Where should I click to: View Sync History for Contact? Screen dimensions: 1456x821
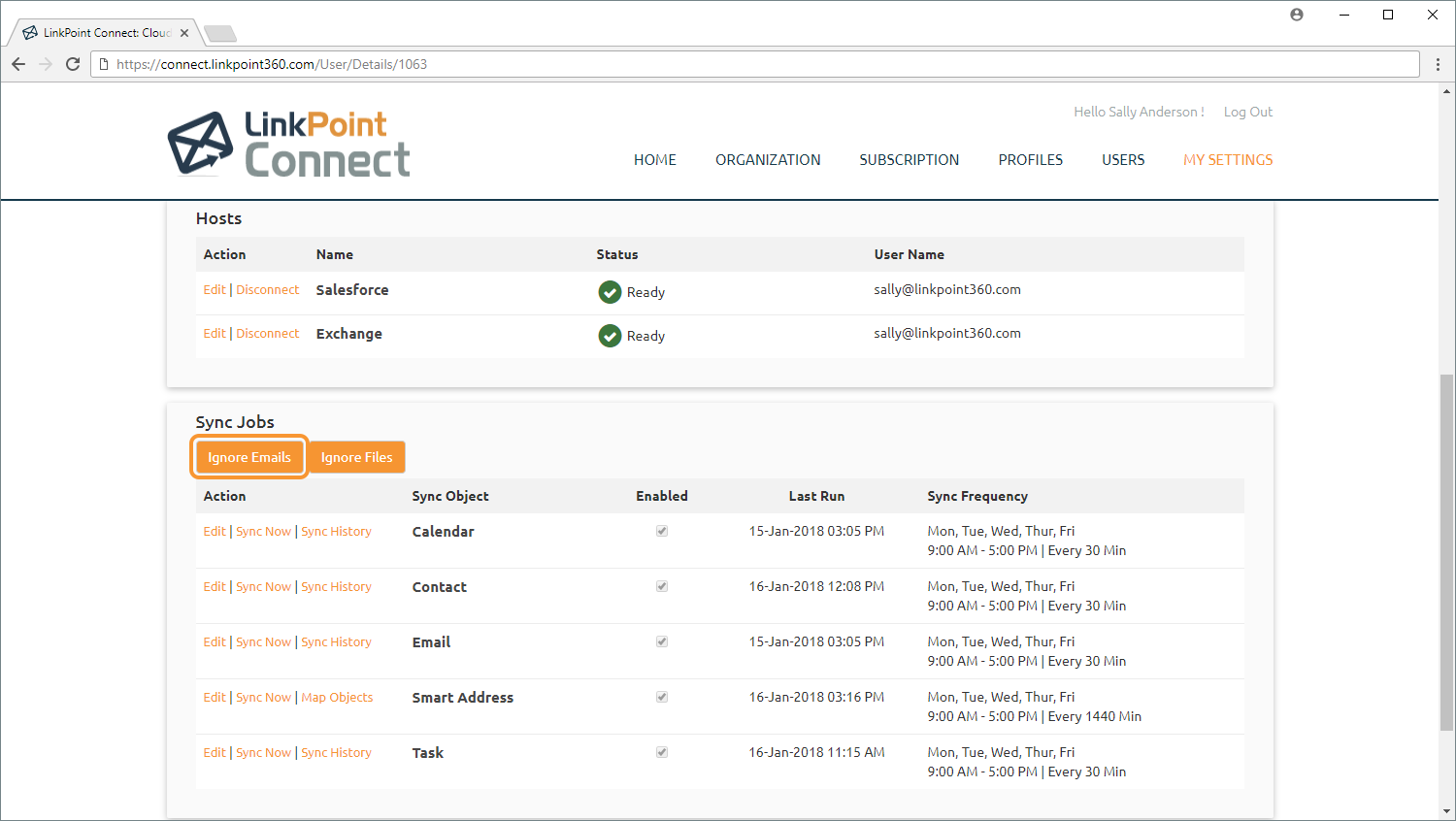pyautogui.click(x=337, y=586)
